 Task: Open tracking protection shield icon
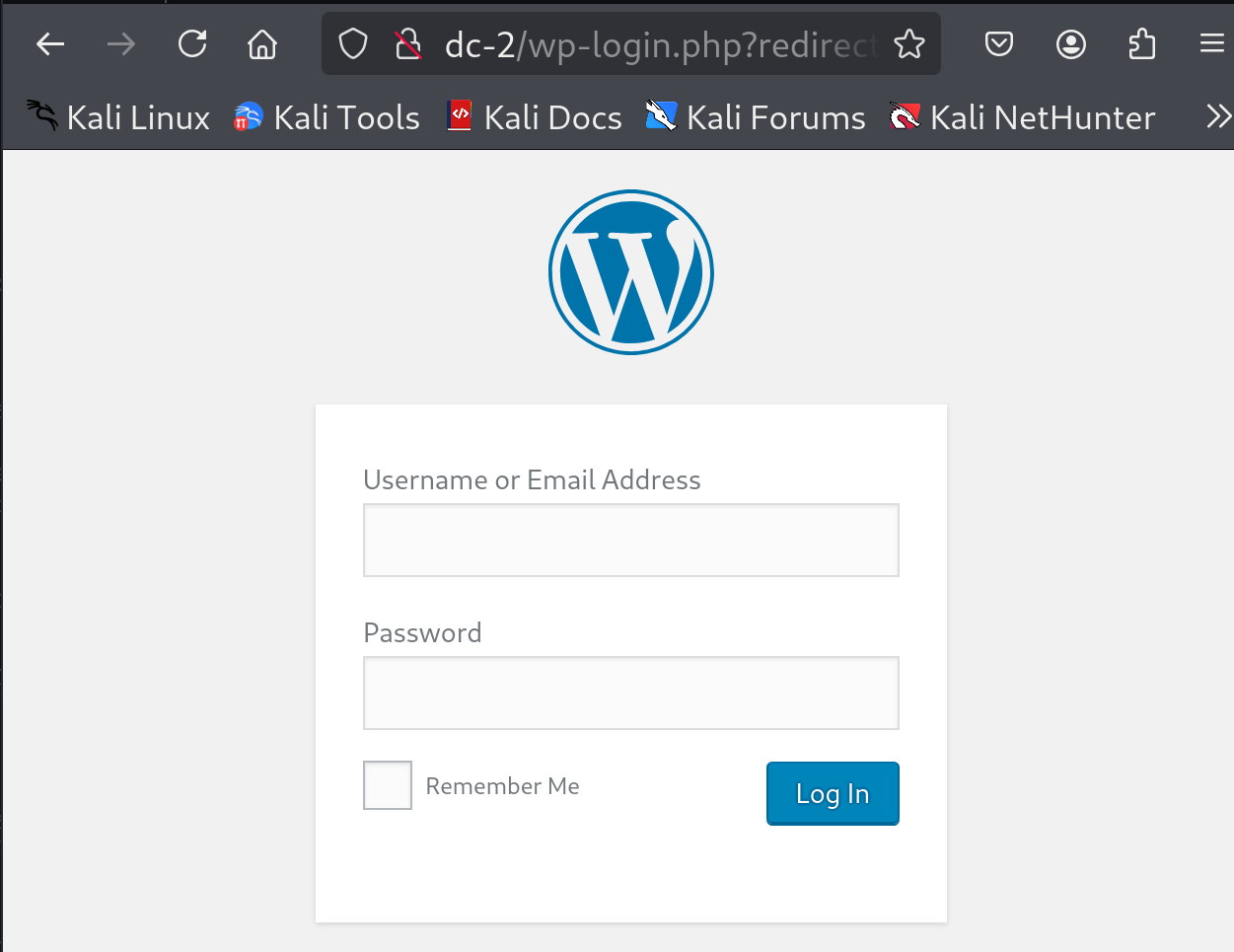[x=353, y=44]
